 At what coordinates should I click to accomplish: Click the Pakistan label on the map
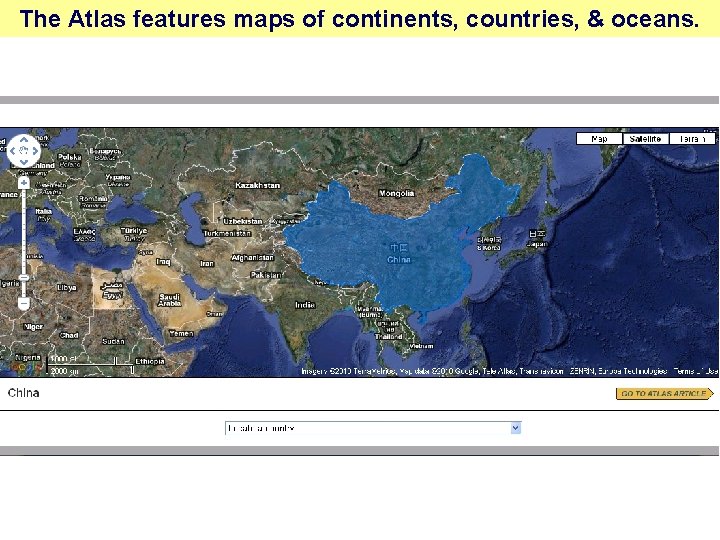266,275
